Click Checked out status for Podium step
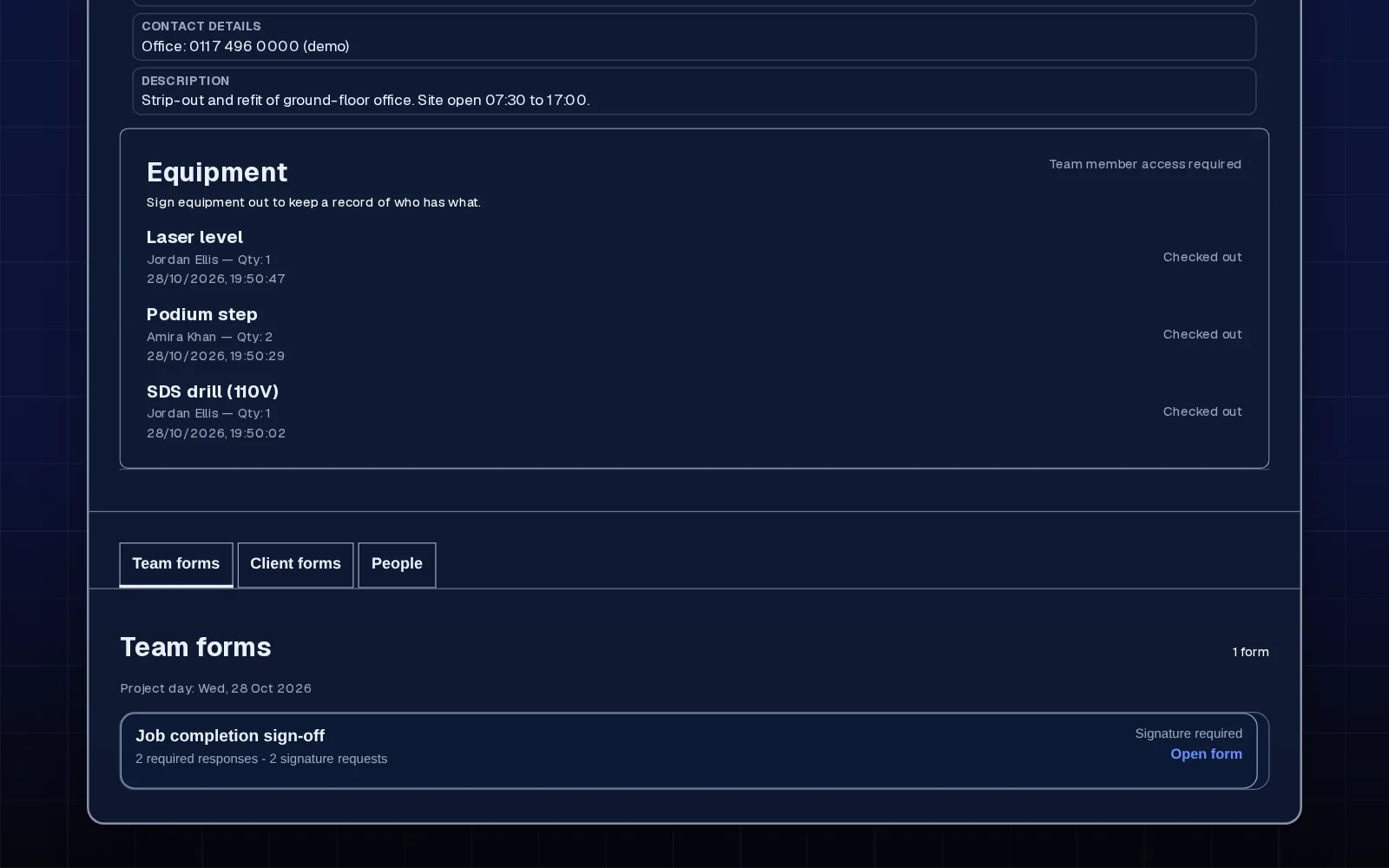The height and width of the screenshot is (868, 1389). [x=1202, y=334]
